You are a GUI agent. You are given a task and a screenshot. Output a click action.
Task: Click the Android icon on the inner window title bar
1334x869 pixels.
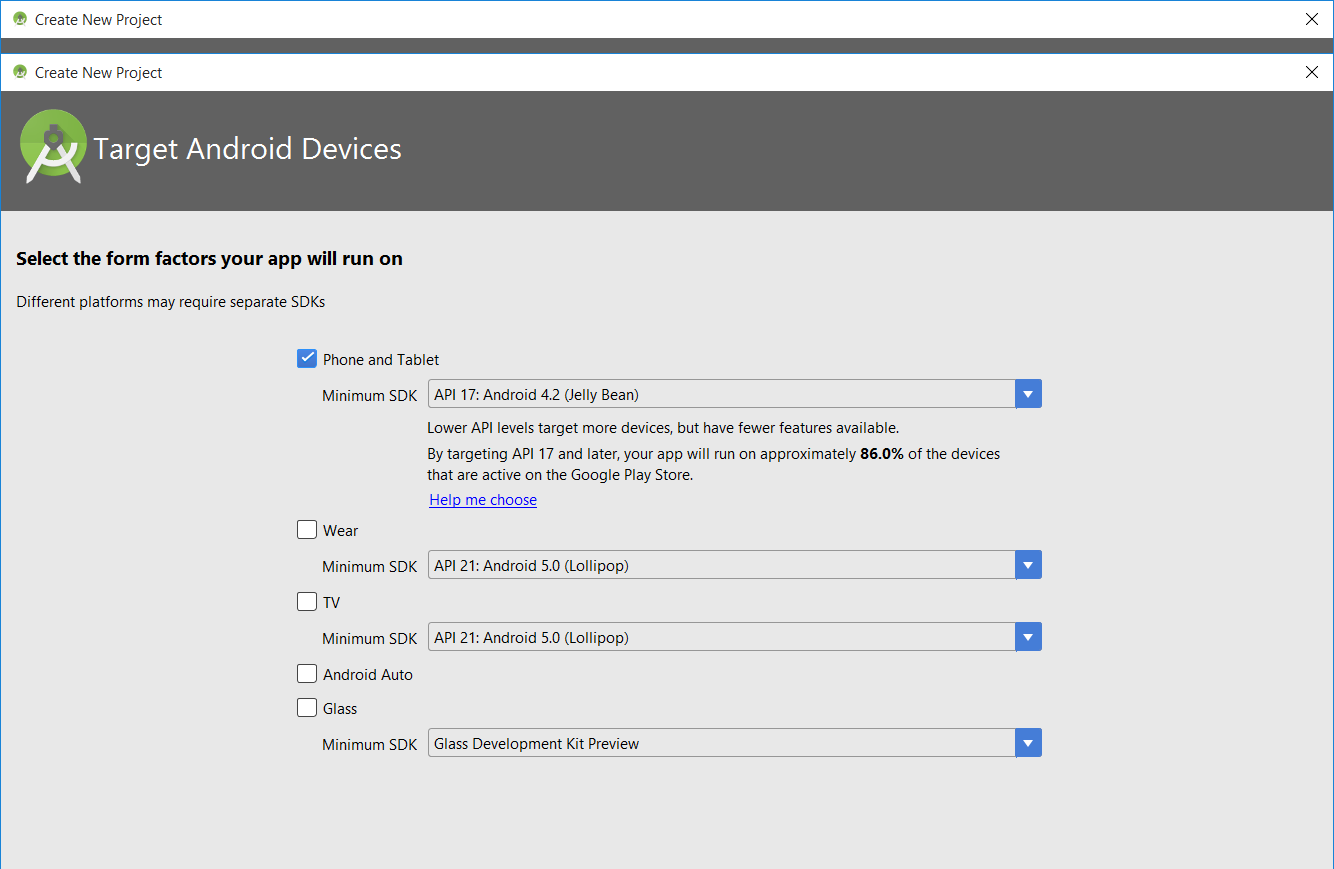pyautogui.click(x=18, y=72)
